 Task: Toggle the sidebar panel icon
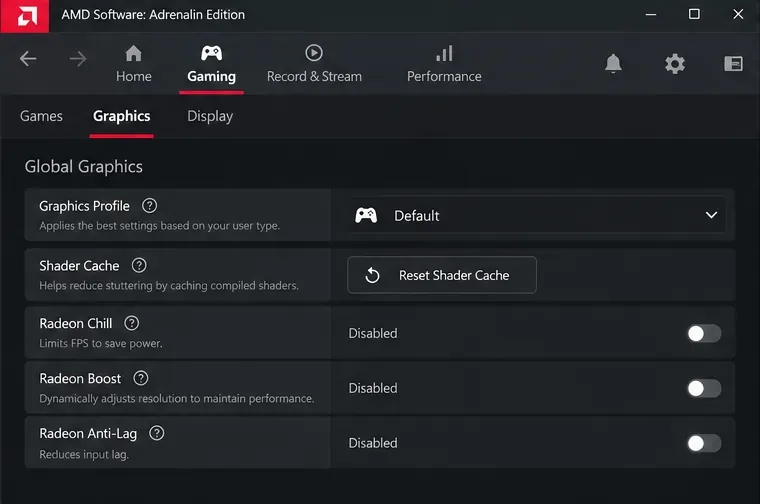pyautogui.click(x=733, y=63)
